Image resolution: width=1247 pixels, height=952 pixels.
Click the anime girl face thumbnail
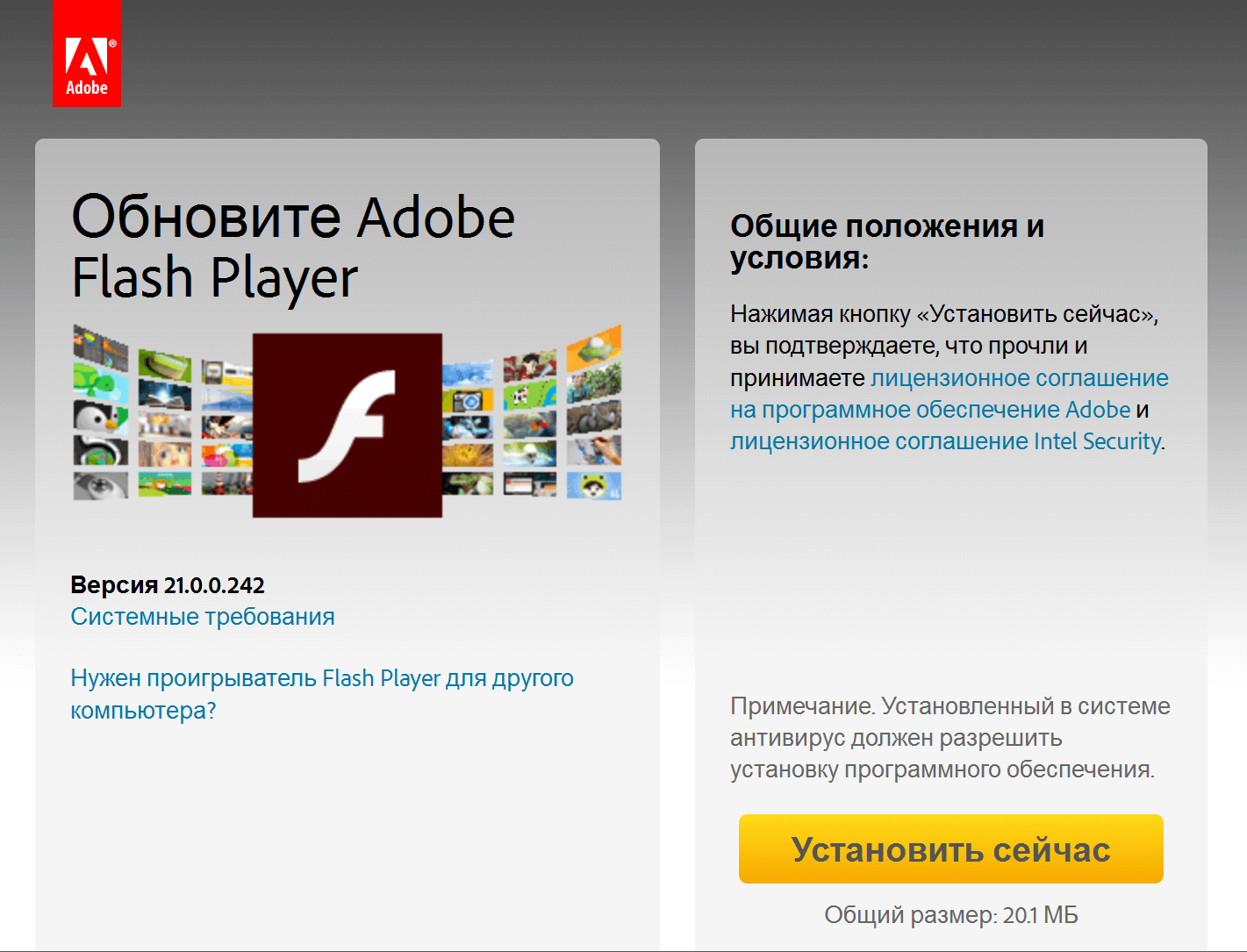click(x=164, y=454)
